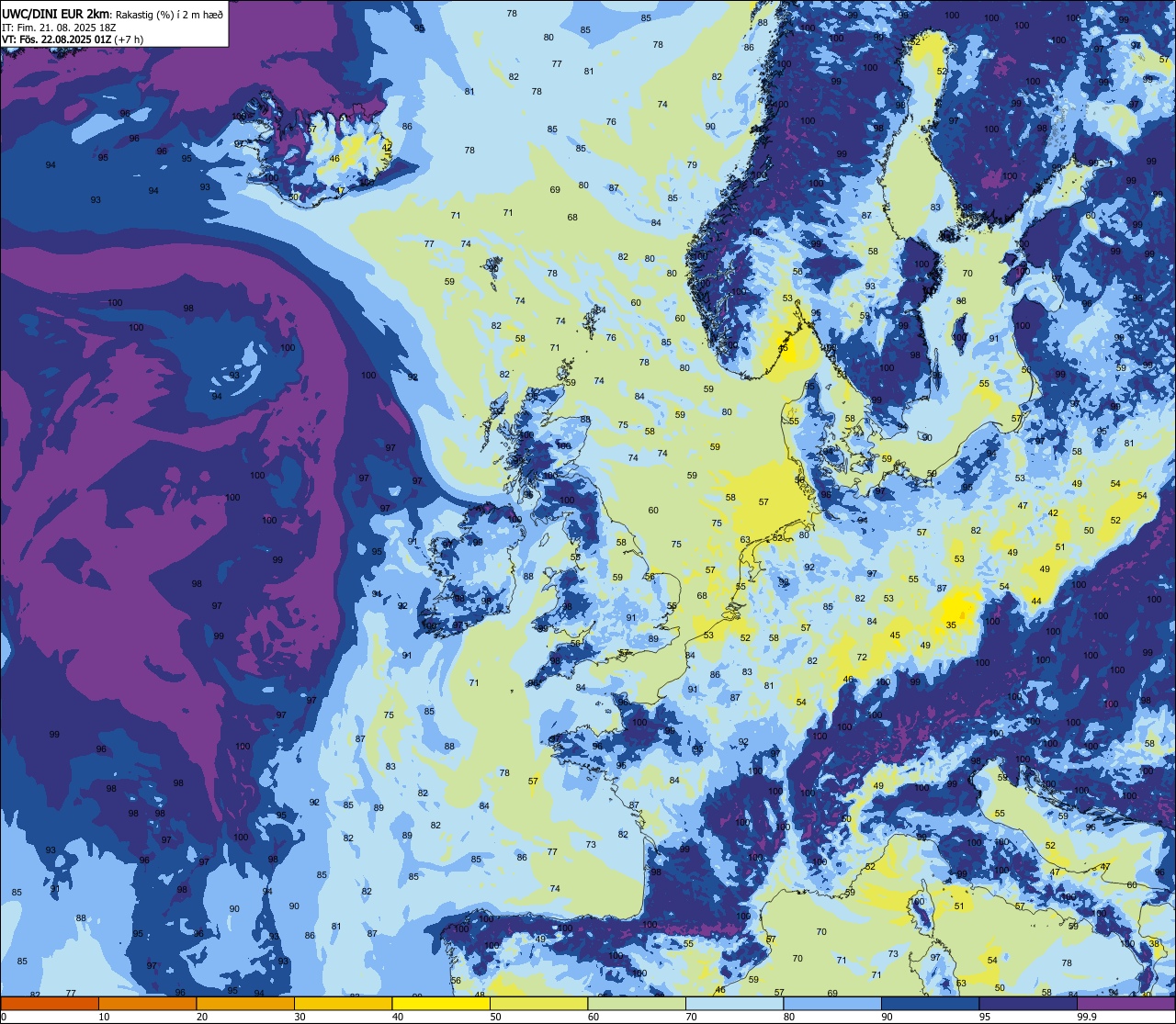Click the '38' humidity value on the map

point(1154,944)
